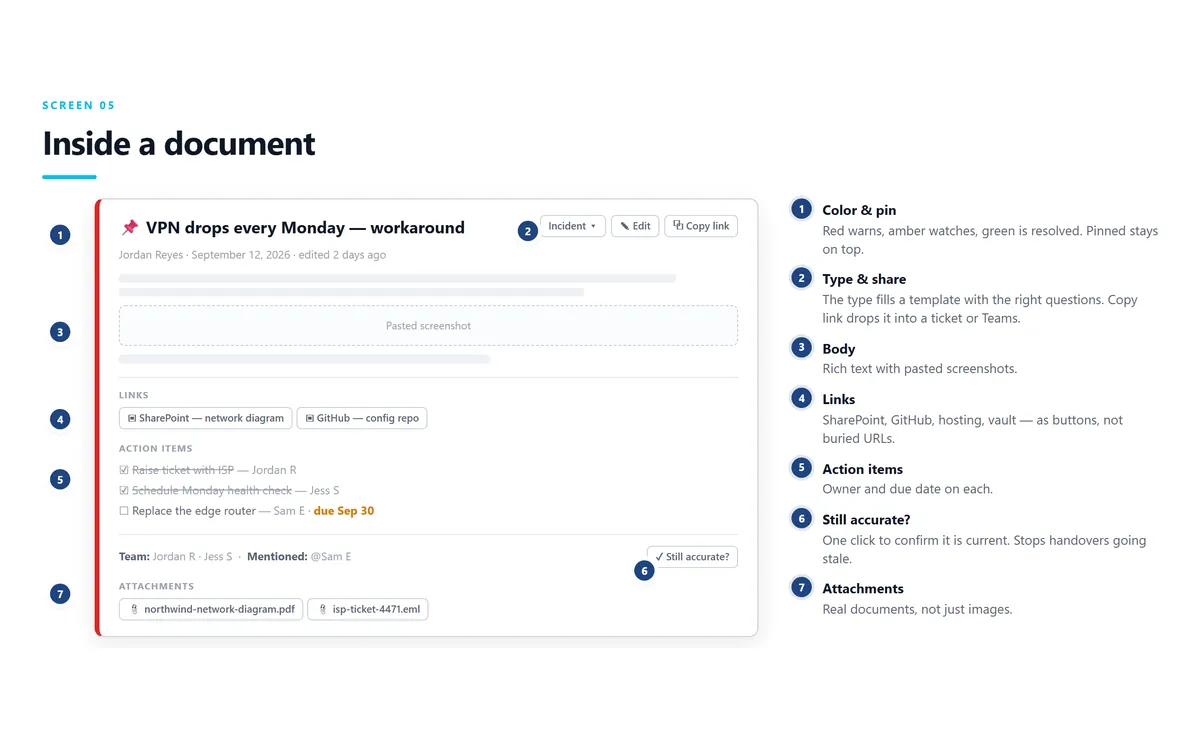This screenshot has width=1200, height=750.
Task: Click the "Real documents, not just images." description
Action: coord(917,609)
